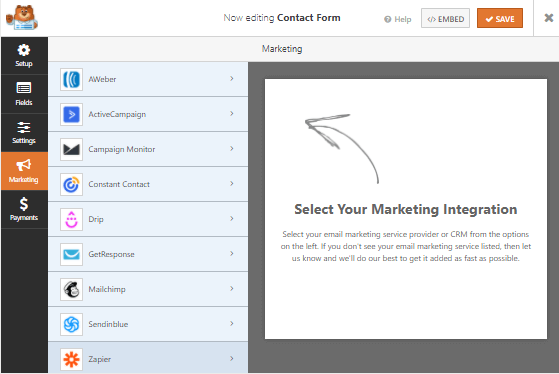Screen dimensions: 559x374
Task: Select the Zapier integration label
Action: (x=99, y=359)
